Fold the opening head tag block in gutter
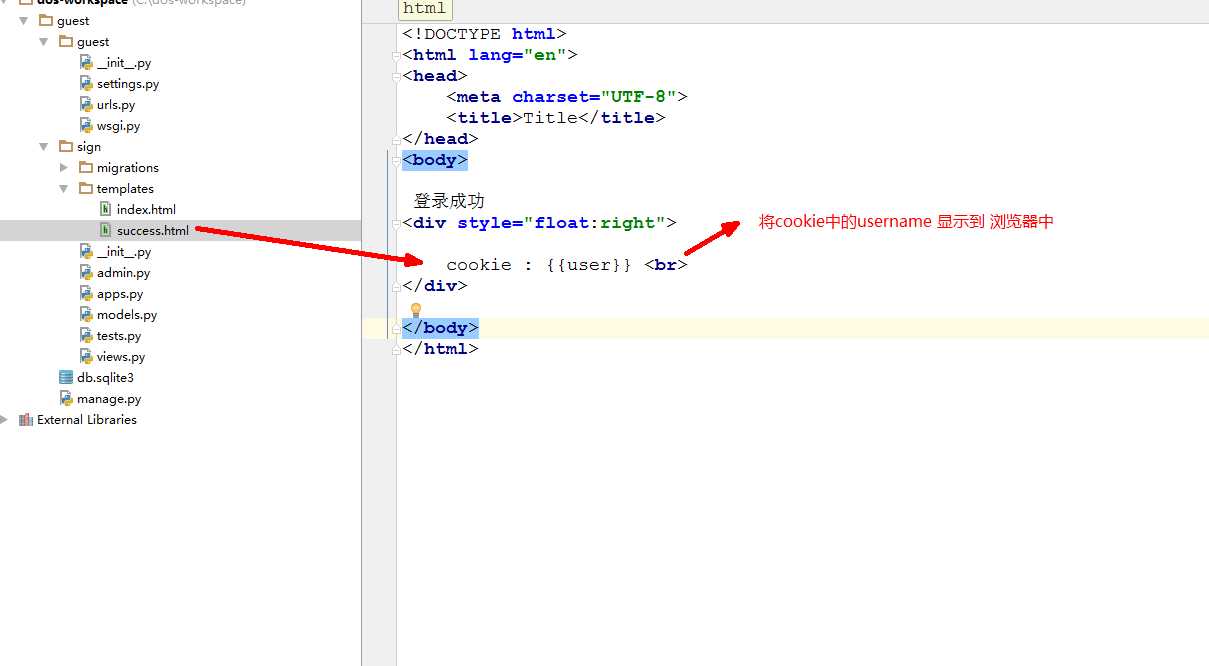The width and height of the screenshot is (1209, 666). (397, 76)
